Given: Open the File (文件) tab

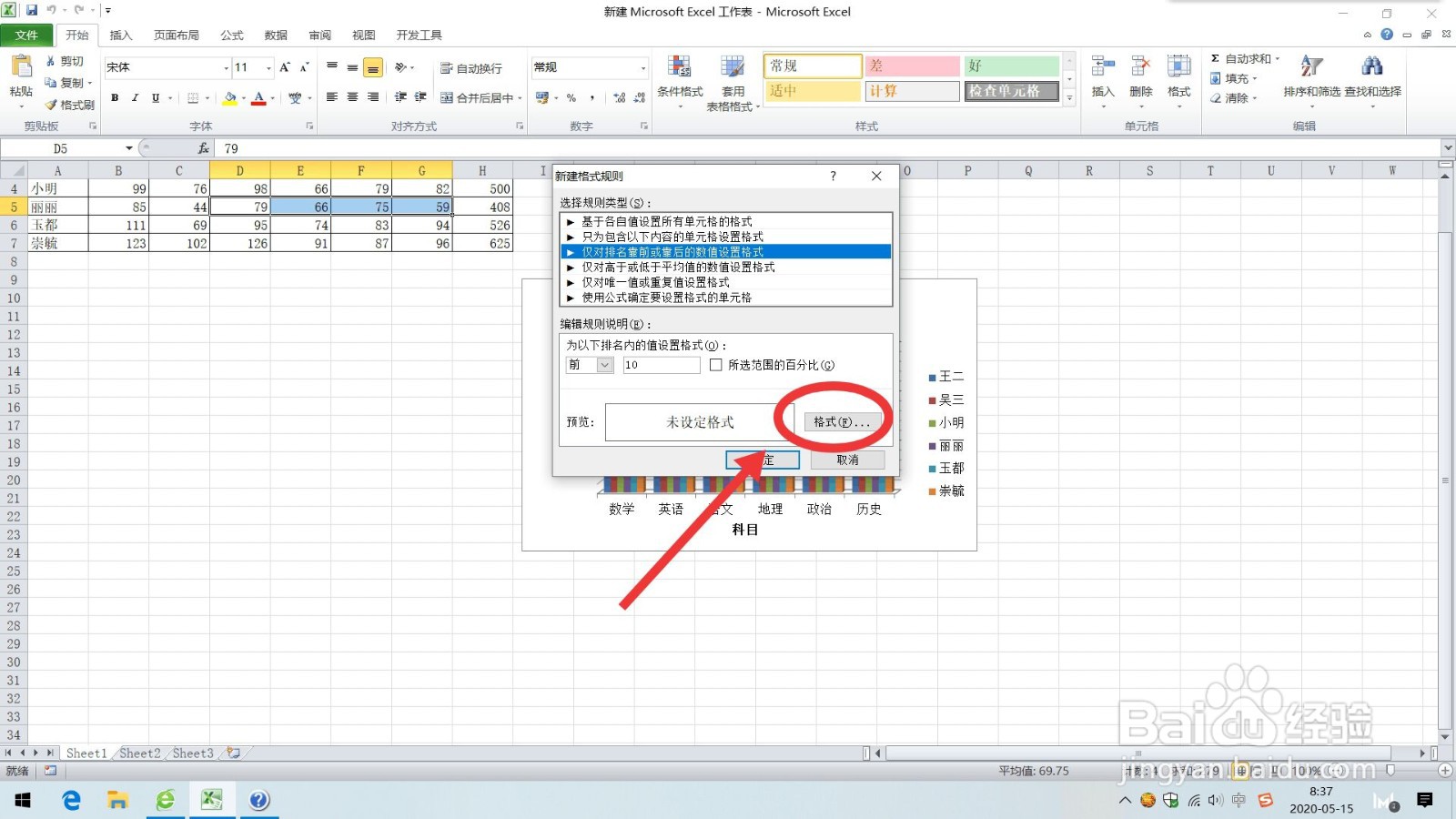Looking at the screenshot, I should click(x=27, y=35).
